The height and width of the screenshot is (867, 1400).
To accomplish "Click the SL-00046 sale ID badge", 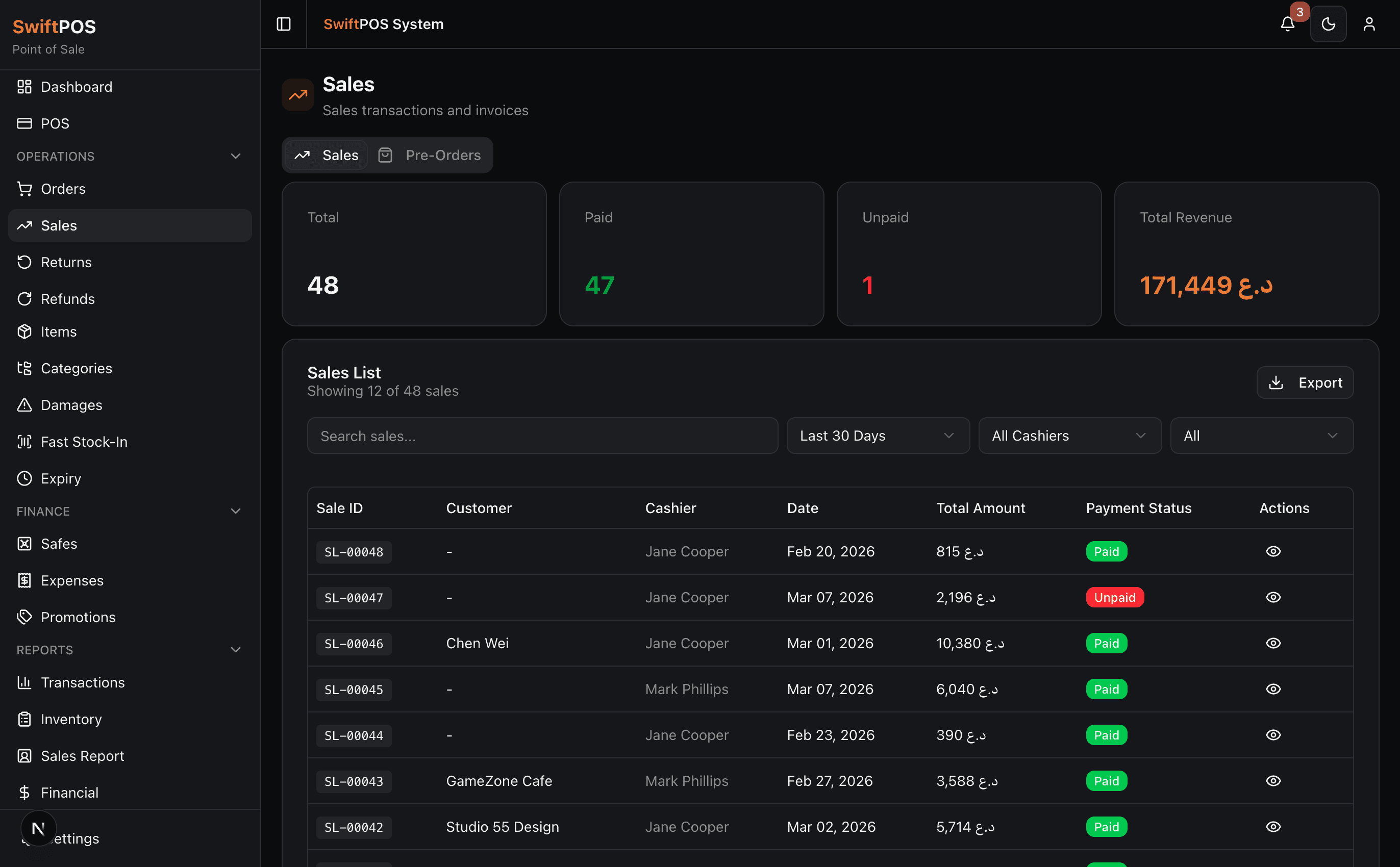I will coord(354,644).
